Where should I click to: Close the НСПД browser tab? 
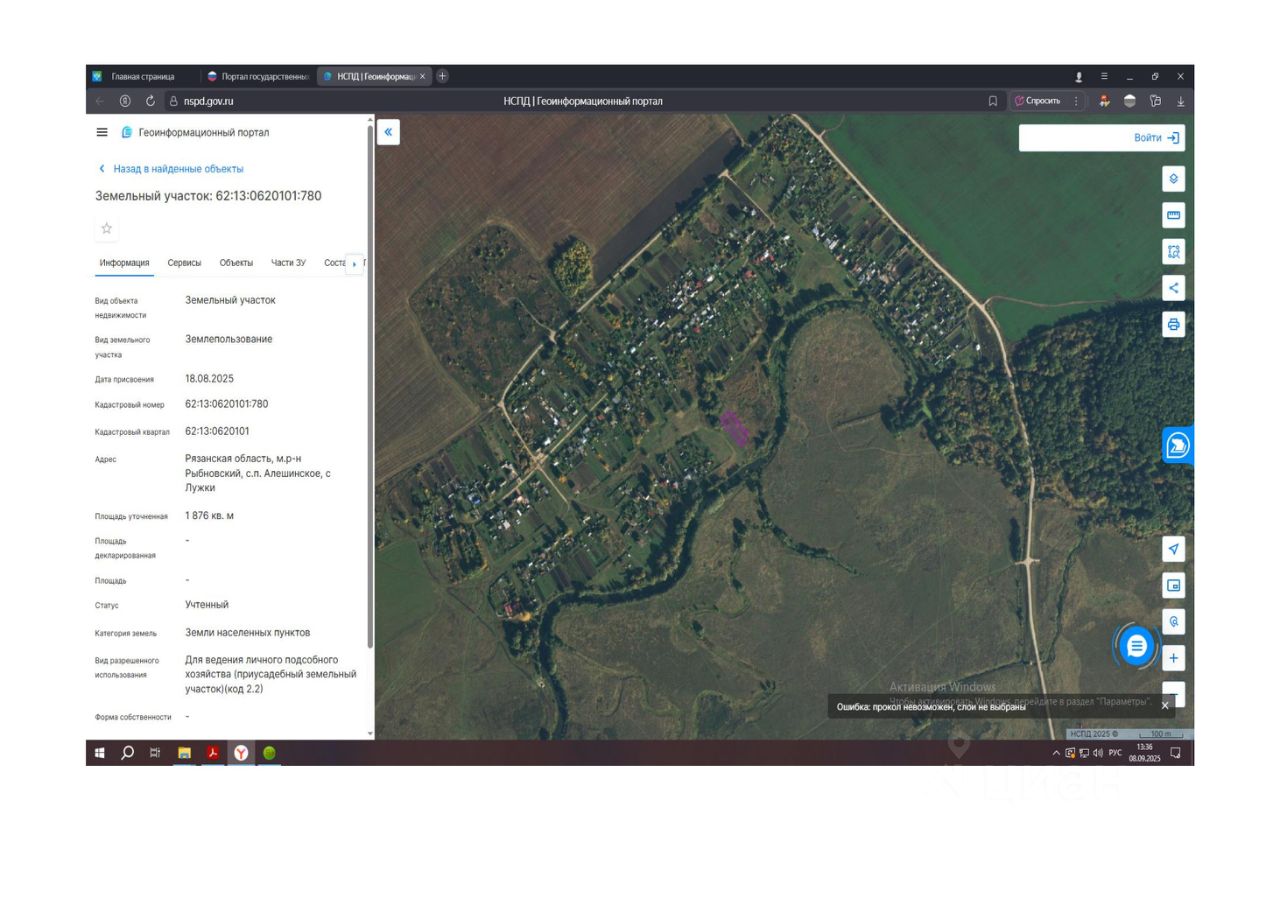coord(422,76)
